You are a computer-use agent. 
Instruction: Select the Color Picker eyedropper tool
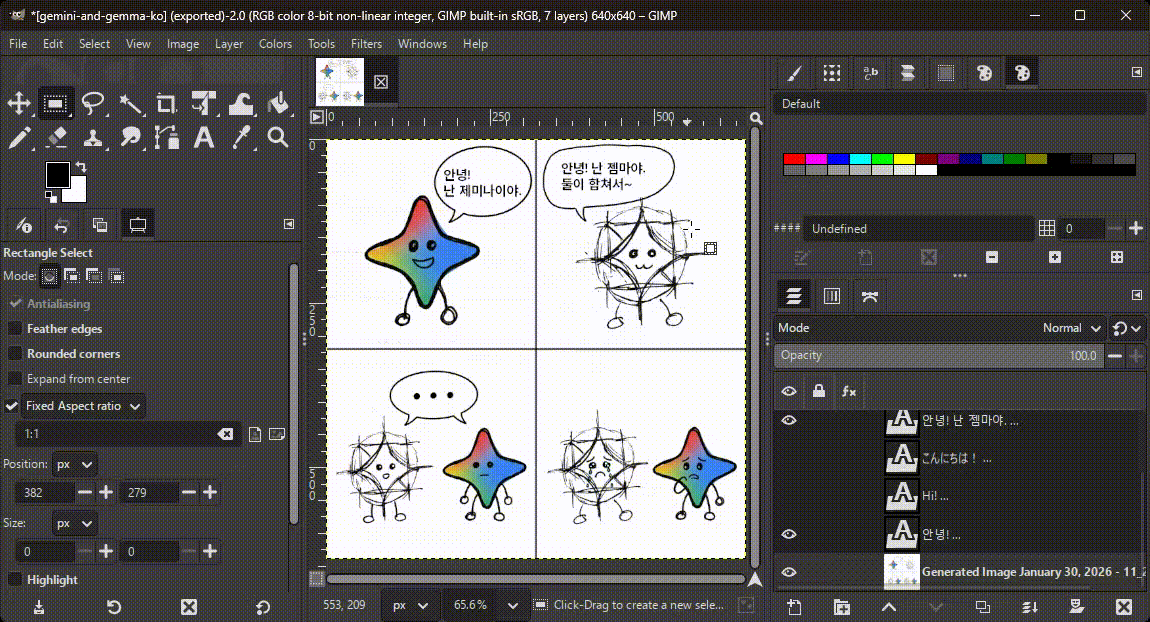tap(241, 138)
